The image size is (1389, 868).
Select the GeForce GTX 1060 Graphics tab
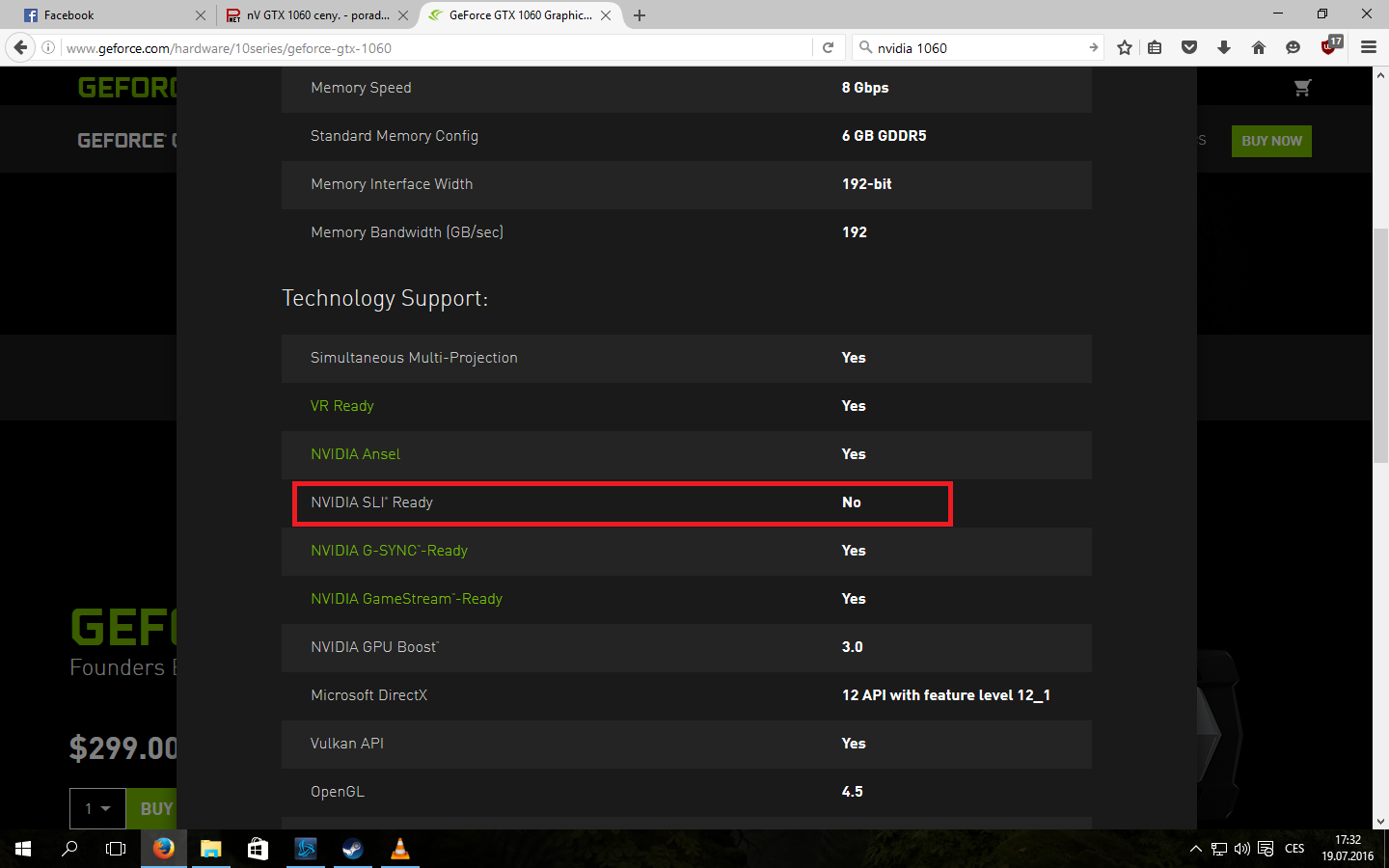pos(519,15)
